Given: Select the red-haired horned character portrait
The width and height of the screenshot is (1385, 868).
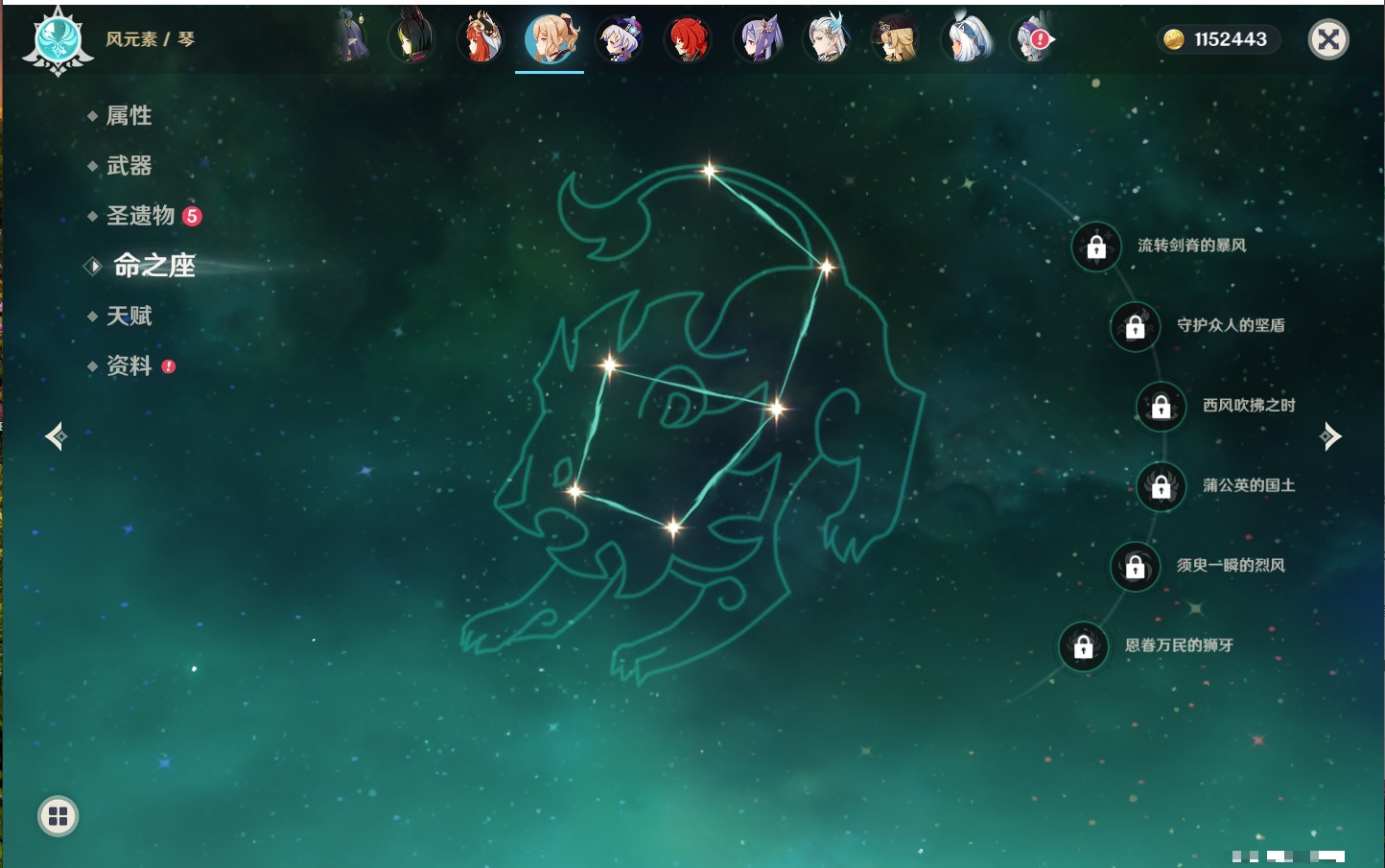Looking at the screenshot, I should 481,38.
